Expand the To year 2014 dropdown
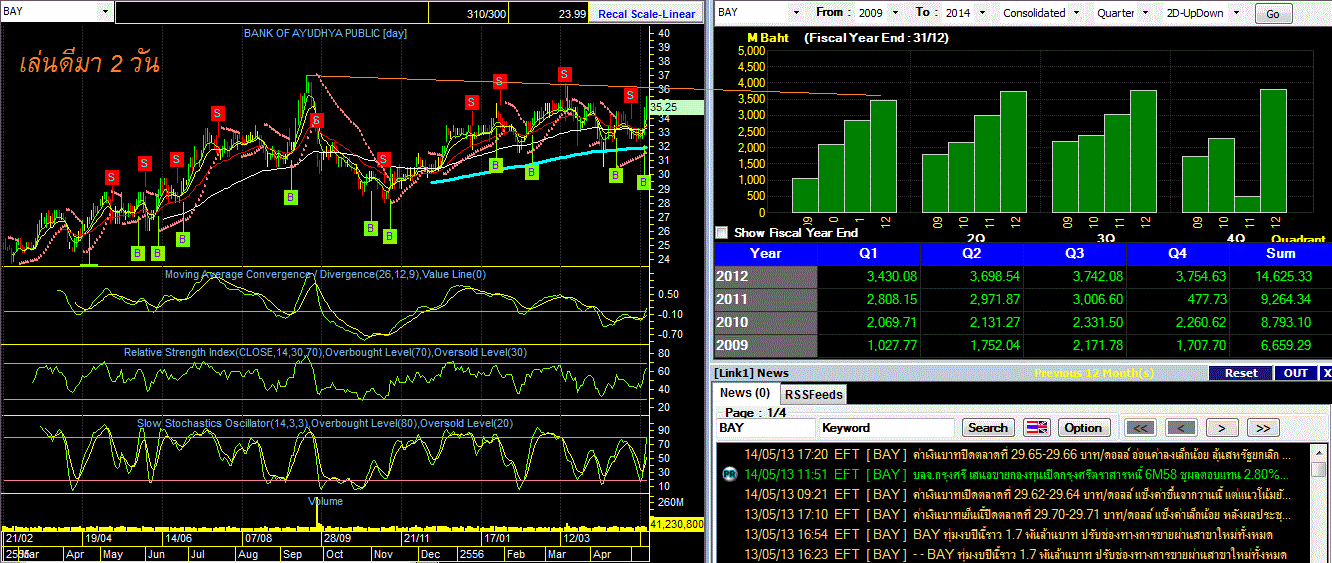The width and height of the screenshot is (1332, 563). [x=983, y=12]
